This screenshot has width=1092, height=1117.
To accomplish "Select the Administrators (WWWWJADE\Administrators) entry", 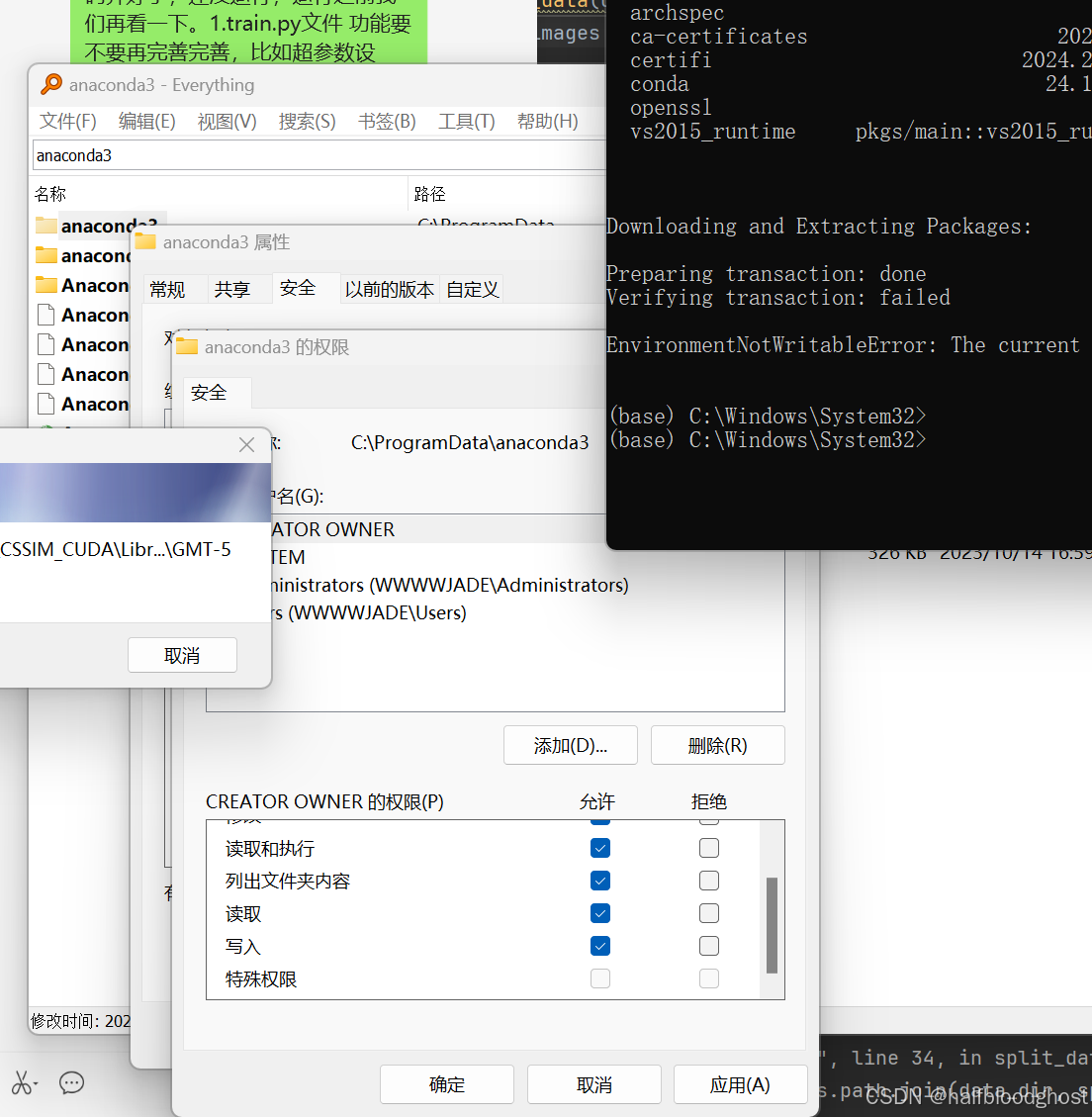I will tap(449, 585).
